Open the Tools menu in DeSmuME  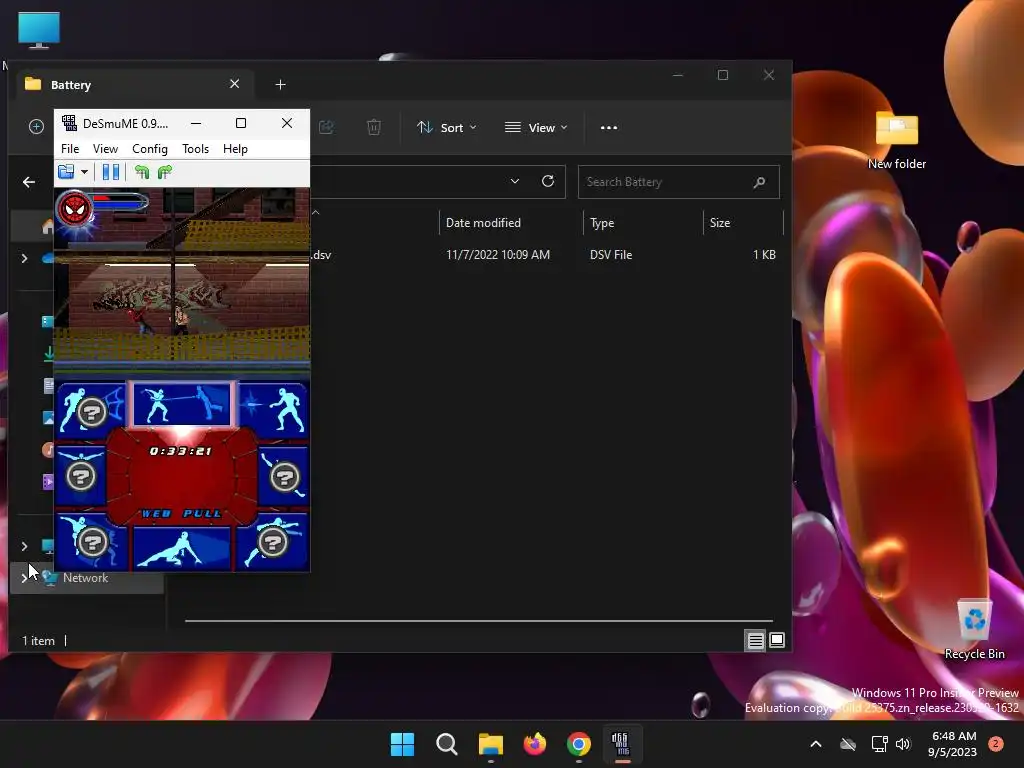(x=195, y=149)
